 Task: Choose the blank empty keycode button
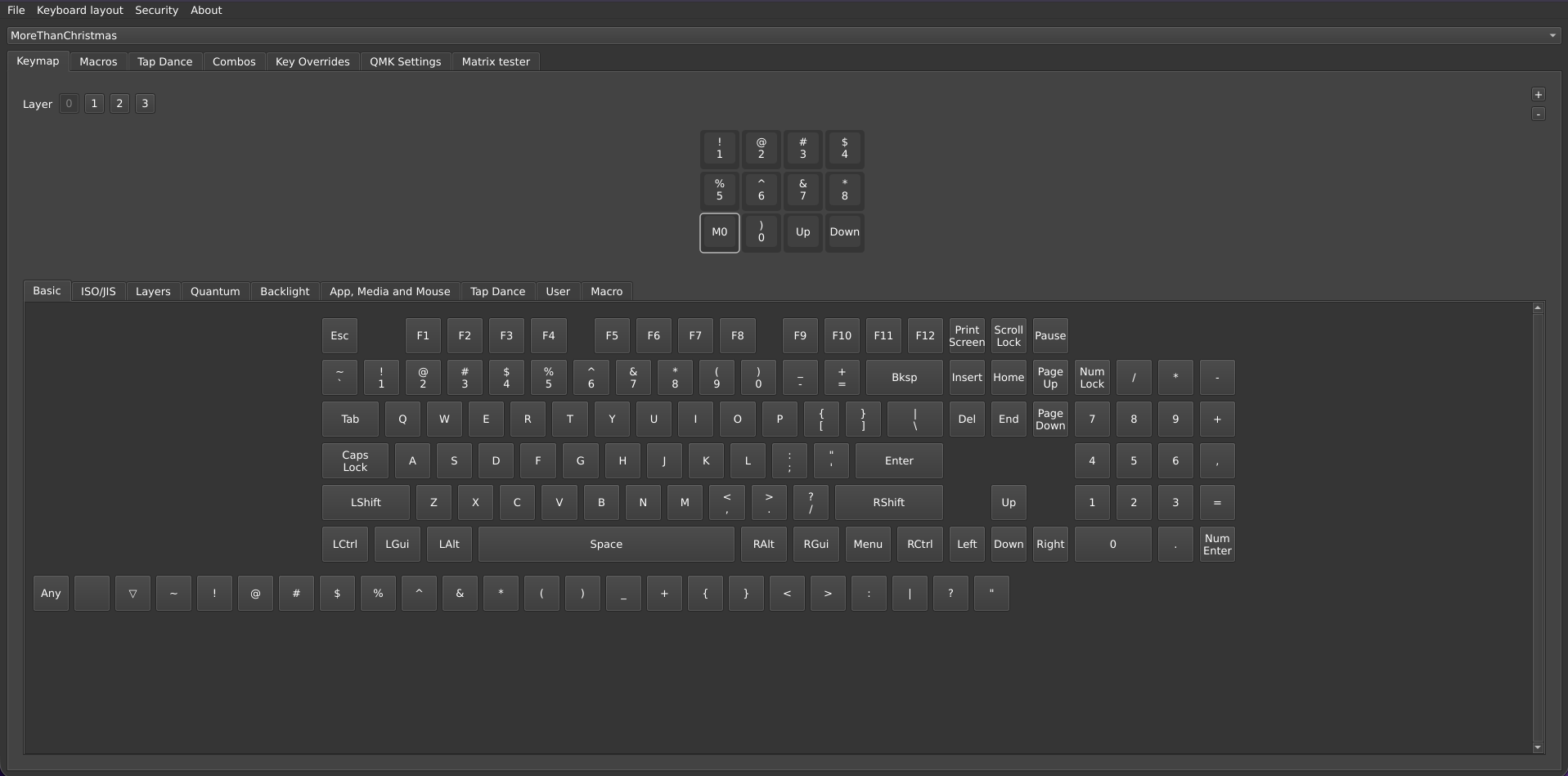(x=92, y=594)
